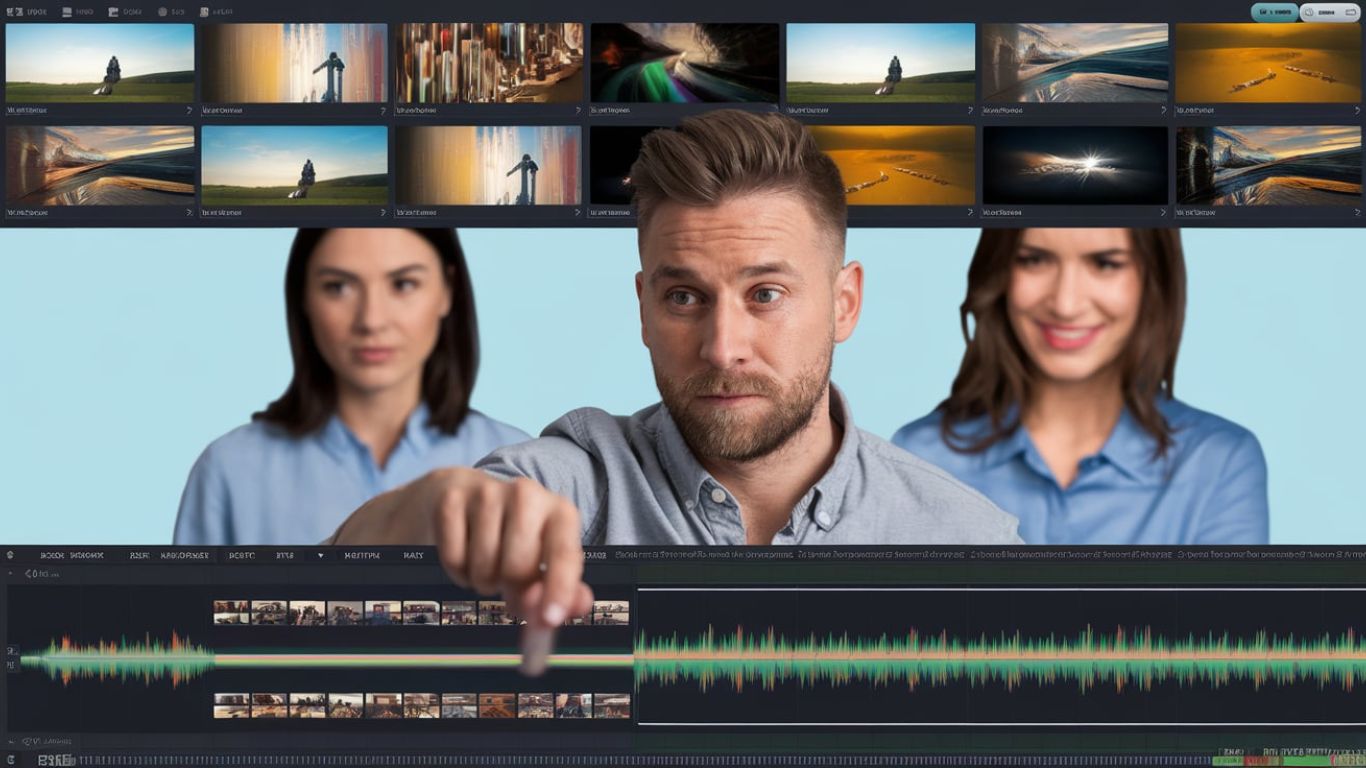Image resolution: width=1366 pixels, height=768 pixels.
Task: Select the long audio waveform clip in timeline
Action: click(x=1000, y=659)
